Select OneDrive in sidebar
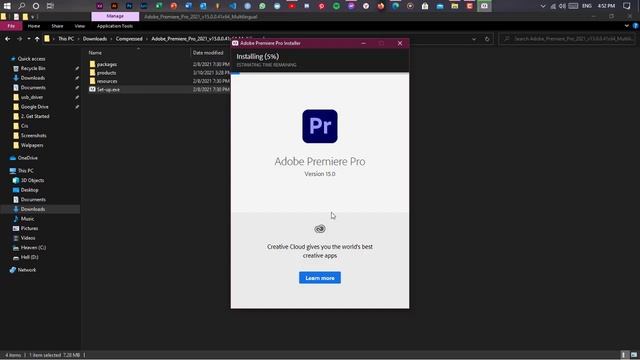The height and width of the screenshot is (360, 640). [x=27, y=158]
